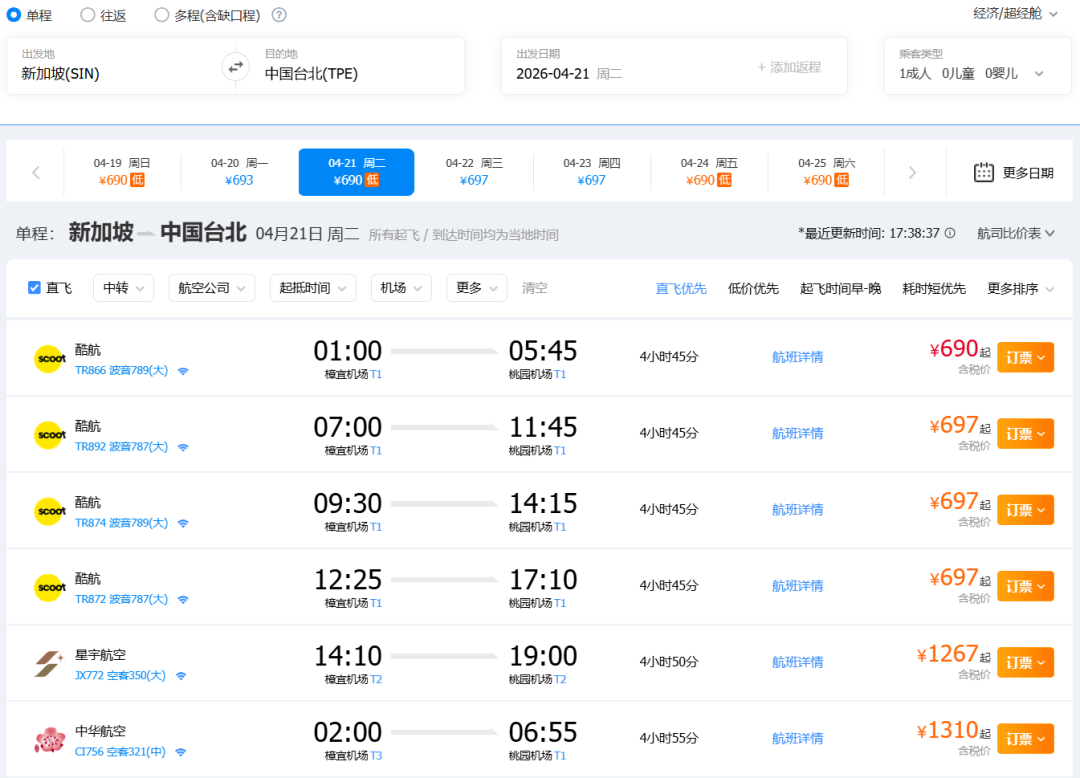Viewport: 1080px width, 778px height.
Task: Click add return trip (添加返程)
Action: (x=789, y=67)
